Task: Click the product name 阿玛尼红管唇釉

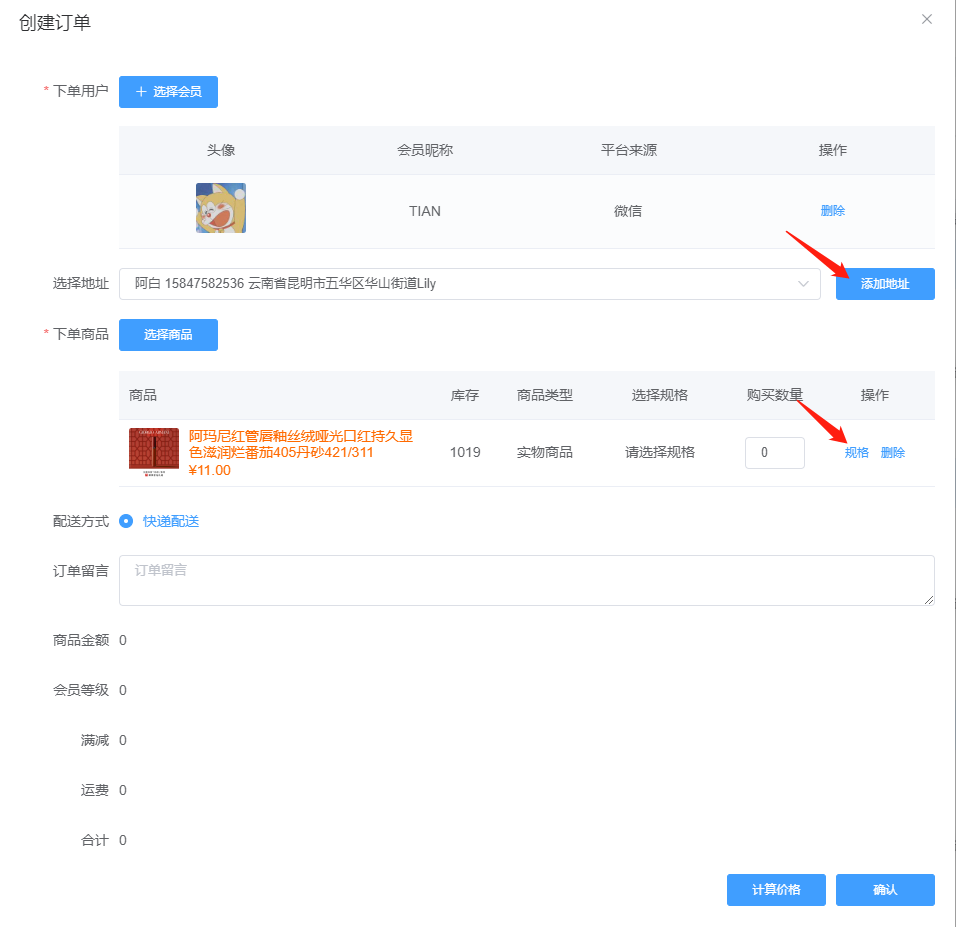Action: point(301,444)
